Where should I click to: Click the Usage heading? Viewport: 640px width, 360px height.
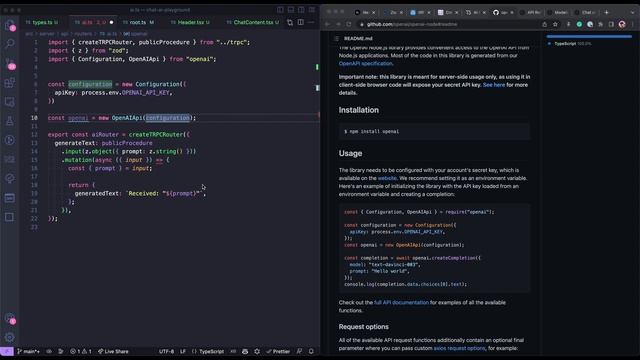pos(350,153)
